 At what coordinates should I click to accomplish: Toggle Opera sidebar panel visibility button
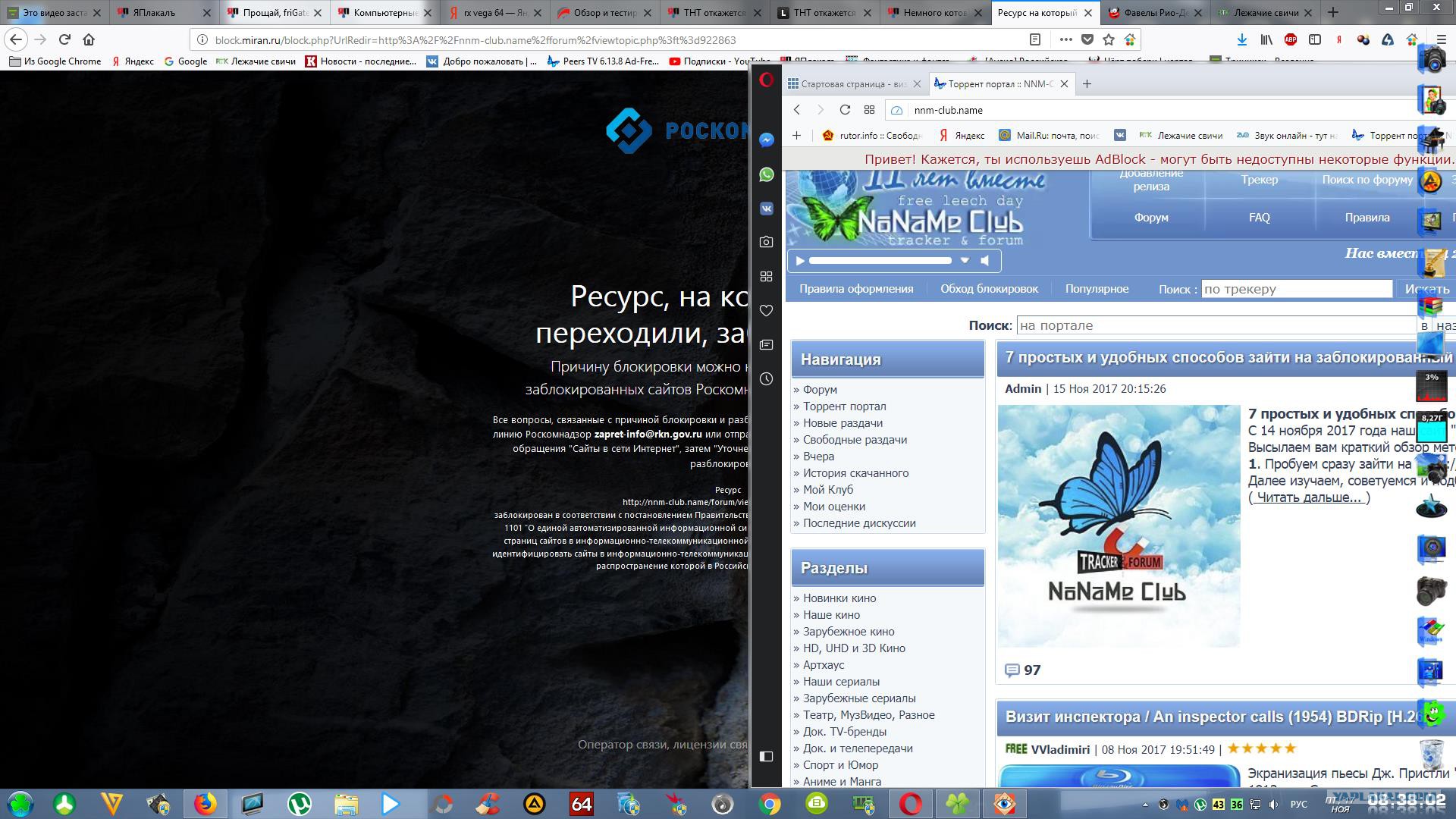tap(766, 756)
